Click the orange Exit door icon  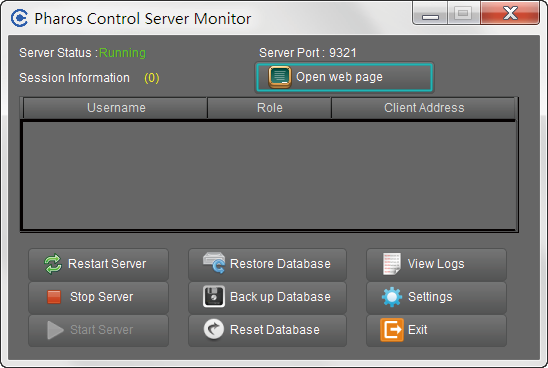click(x=392, y=330)
